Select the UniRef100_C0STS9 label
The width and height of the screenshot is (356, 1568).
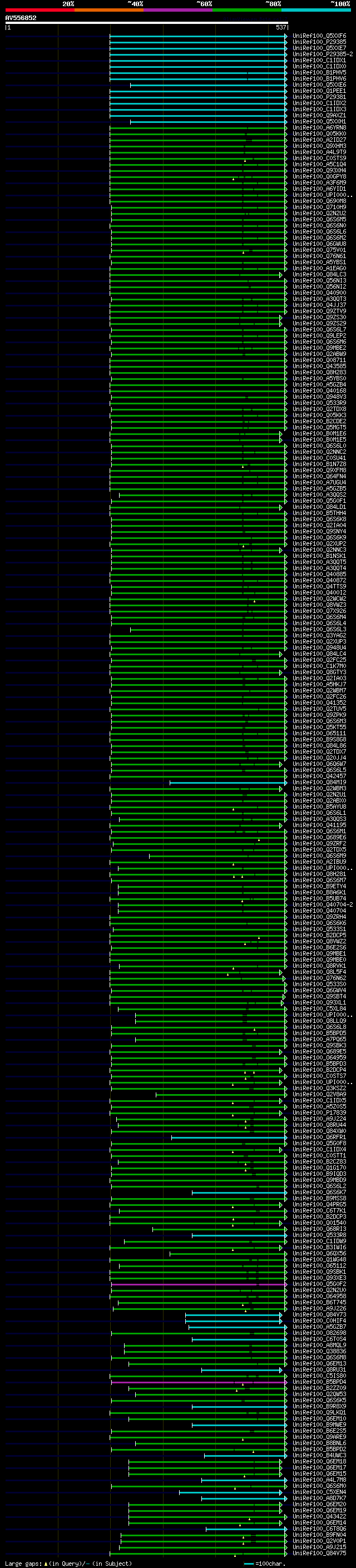point(319,159)
